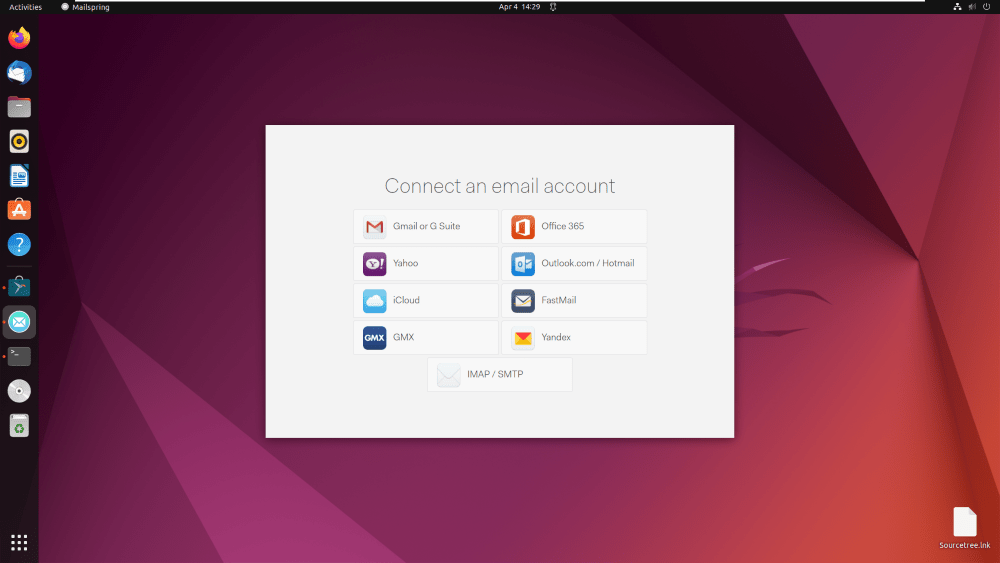Pick GMX email provider
The image size is (1000, 563).
[x=425, y=337]
